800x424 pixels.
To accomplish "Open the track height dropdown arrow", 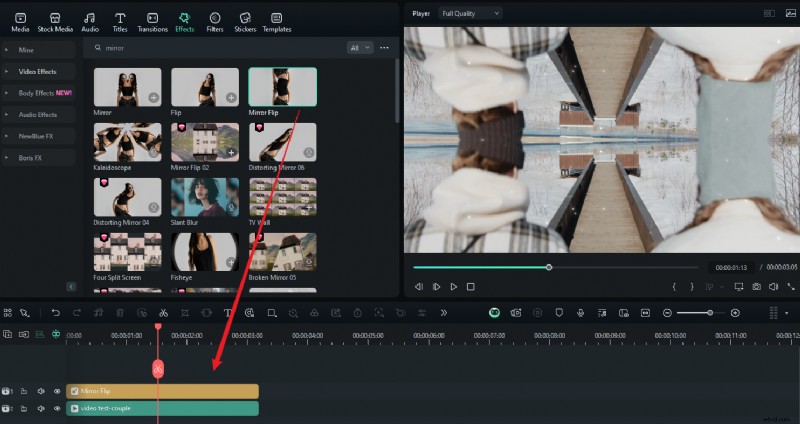I will [x=786, y=313].
